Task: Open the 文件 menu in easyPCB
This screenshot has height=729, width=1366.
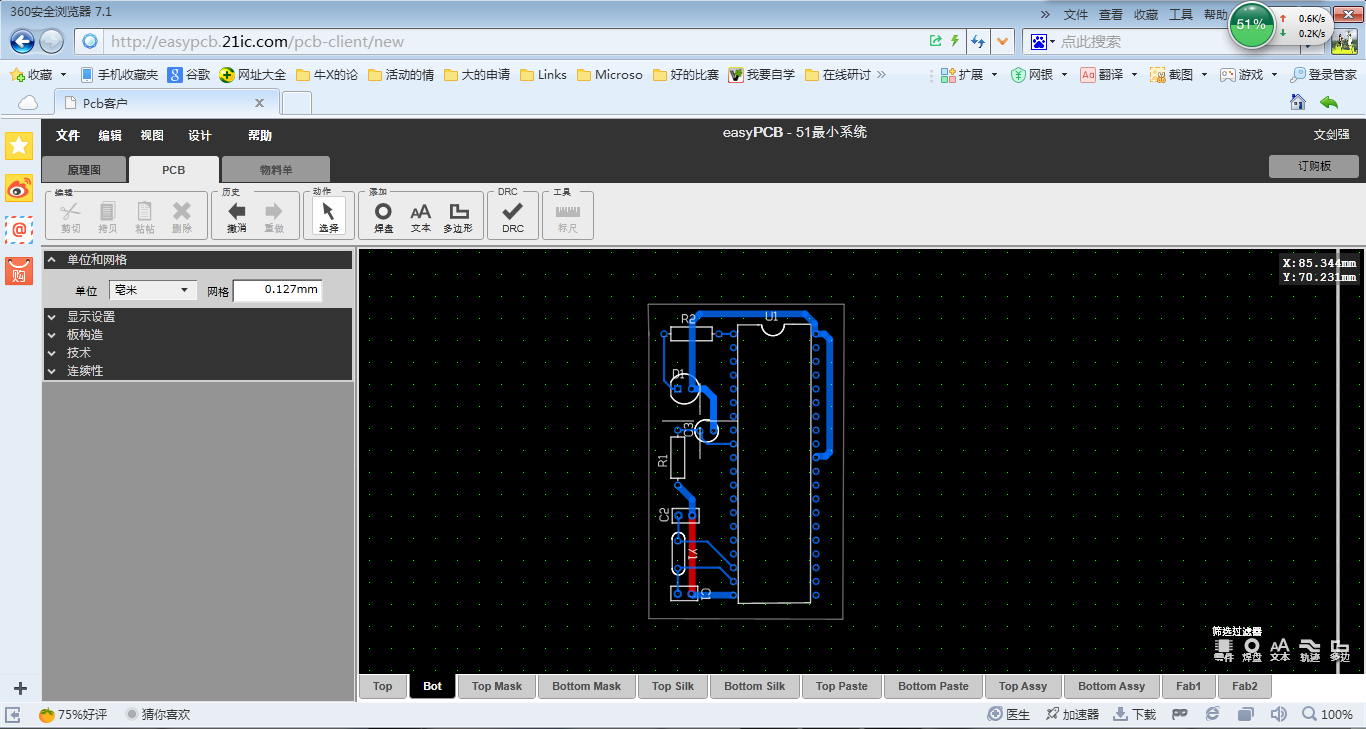Action: pyautogui.click(x=68, y=136)
